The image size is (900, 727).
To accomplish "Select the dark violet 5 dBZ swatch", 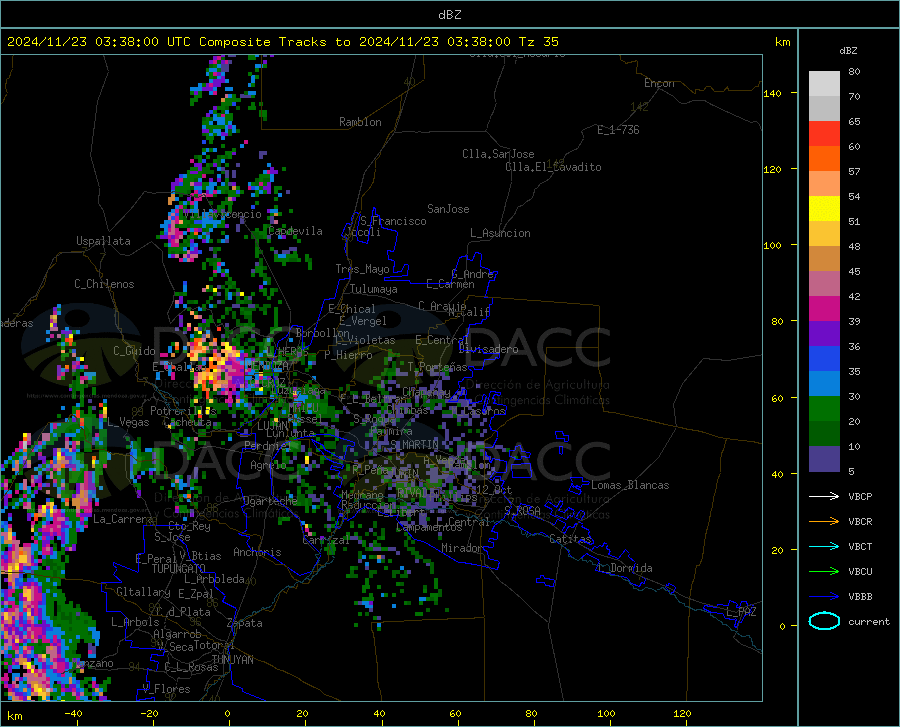I will point(824,459).
